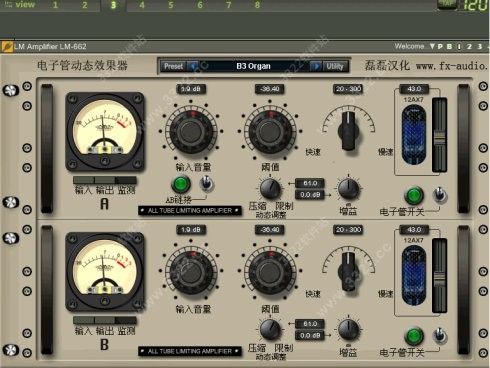Screen dimensions: 490x368
Task: Set channel B meter to 监测 monitor
Action: coord(126,321)
